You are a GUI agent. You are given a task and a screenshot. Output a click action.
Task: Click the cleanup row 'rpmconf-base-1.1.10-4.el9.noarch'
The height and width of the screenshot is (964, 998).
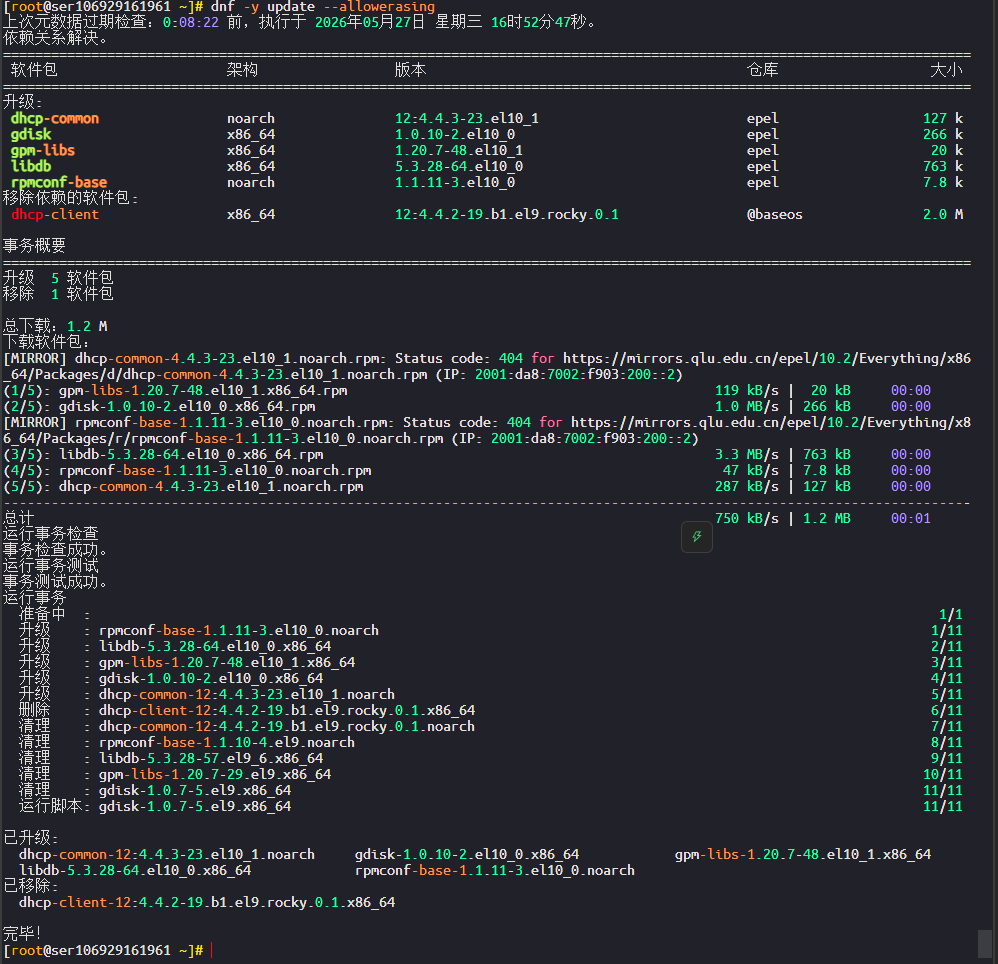click(490, 742)
